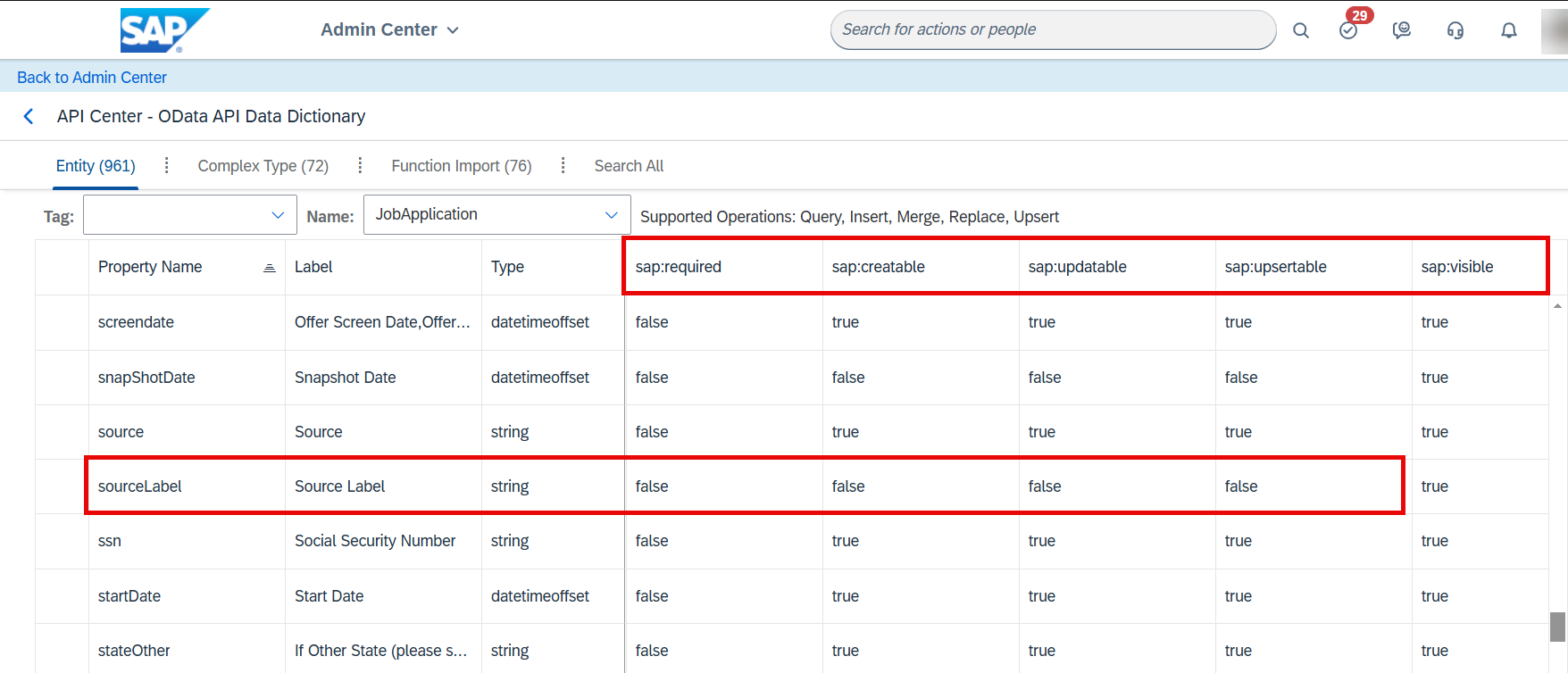Open the support headset icon
The width and height of the screenshot is (1568, 673).
coord(1455,30)
